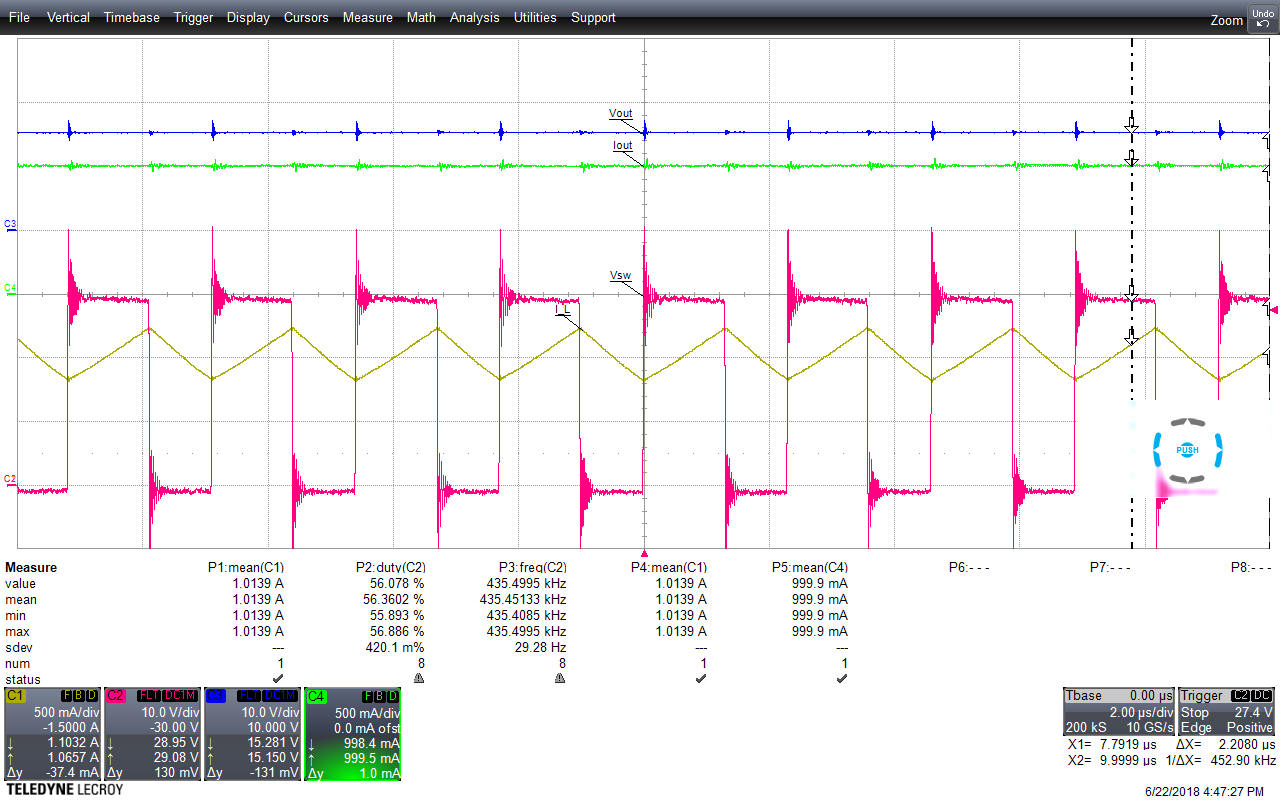This screenshot has height=800, width=1280.
Task: Open the C2 channel descriptor box
Action: click(152, 735)
